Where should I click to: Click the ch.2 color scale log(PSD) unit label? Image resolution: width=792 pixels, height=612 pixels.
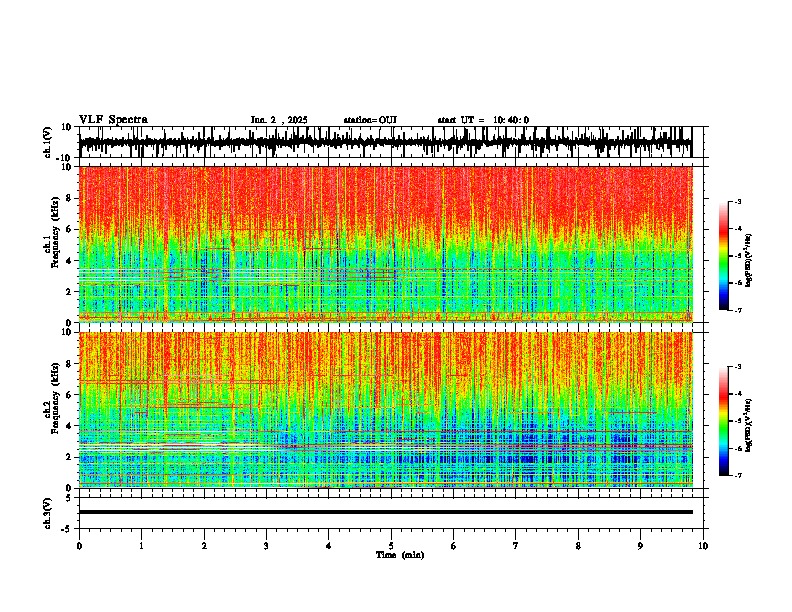749,426
